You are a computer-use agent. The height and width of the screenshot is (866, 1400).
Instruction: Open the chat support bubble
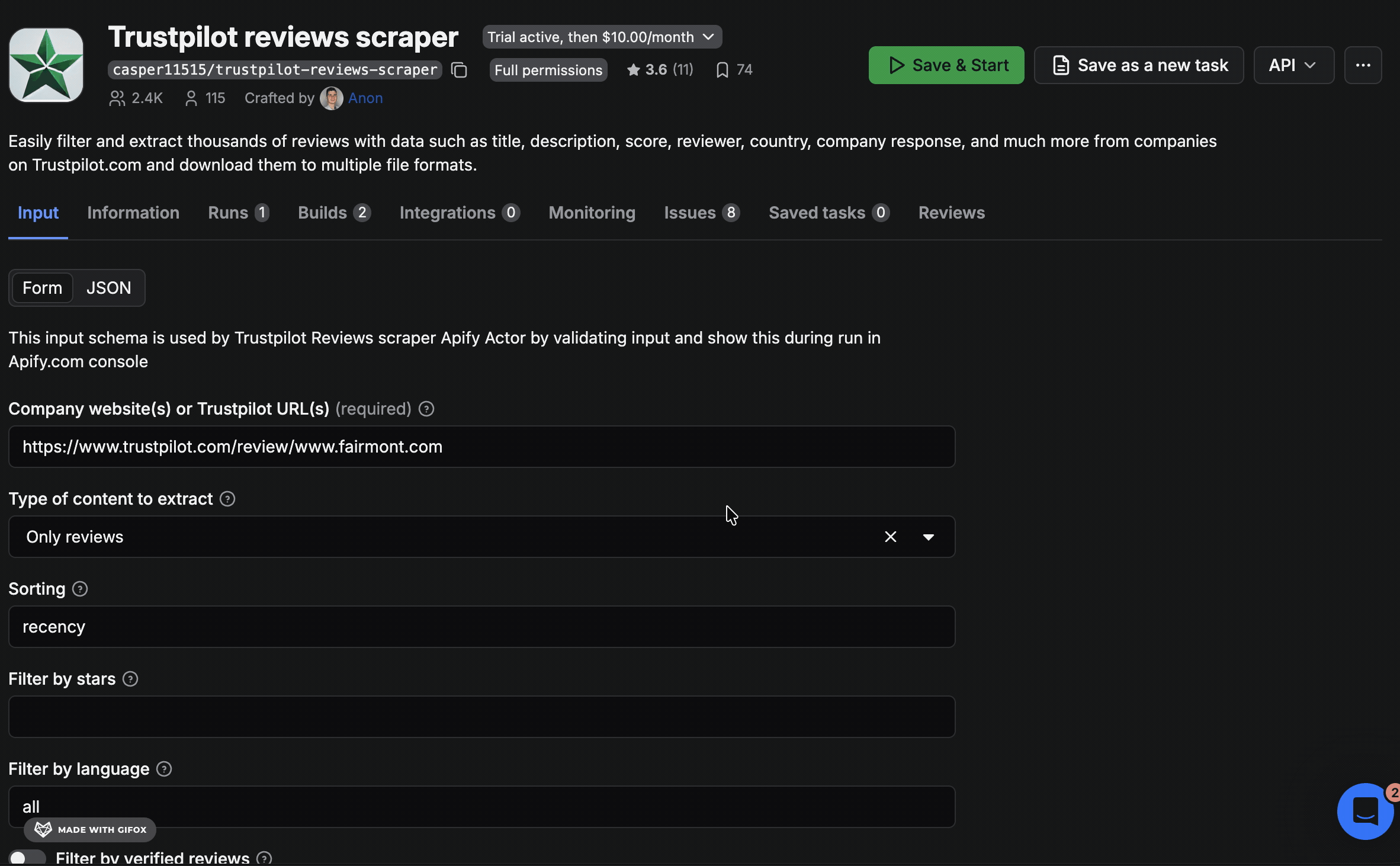(x=1364, y=811)
